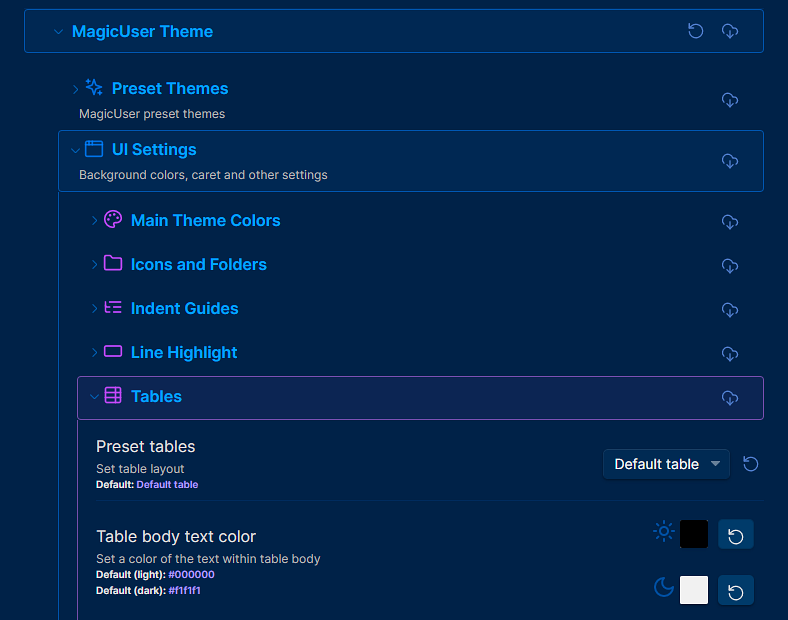Export MagicUser Theme via cloud download icon
The width and height of the screenshot is (788, 620).
730,31
